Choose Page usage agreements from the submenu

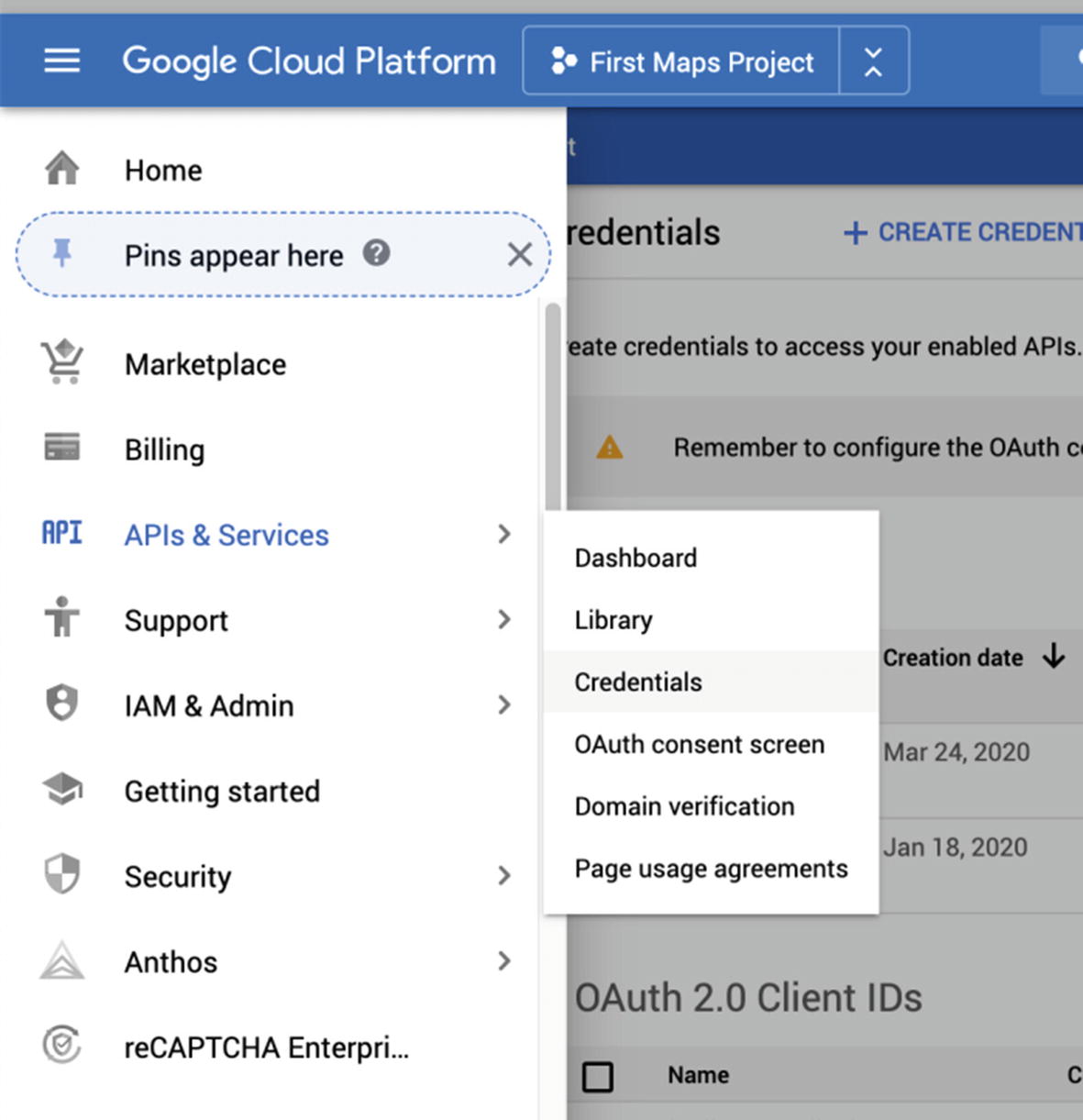[x=711, y=868]
